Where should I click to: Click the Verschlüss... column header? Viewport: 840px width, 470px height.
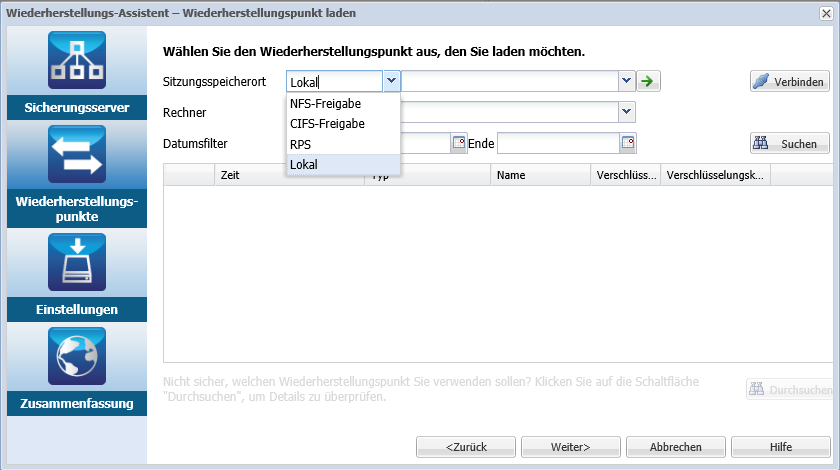[626, 175]
